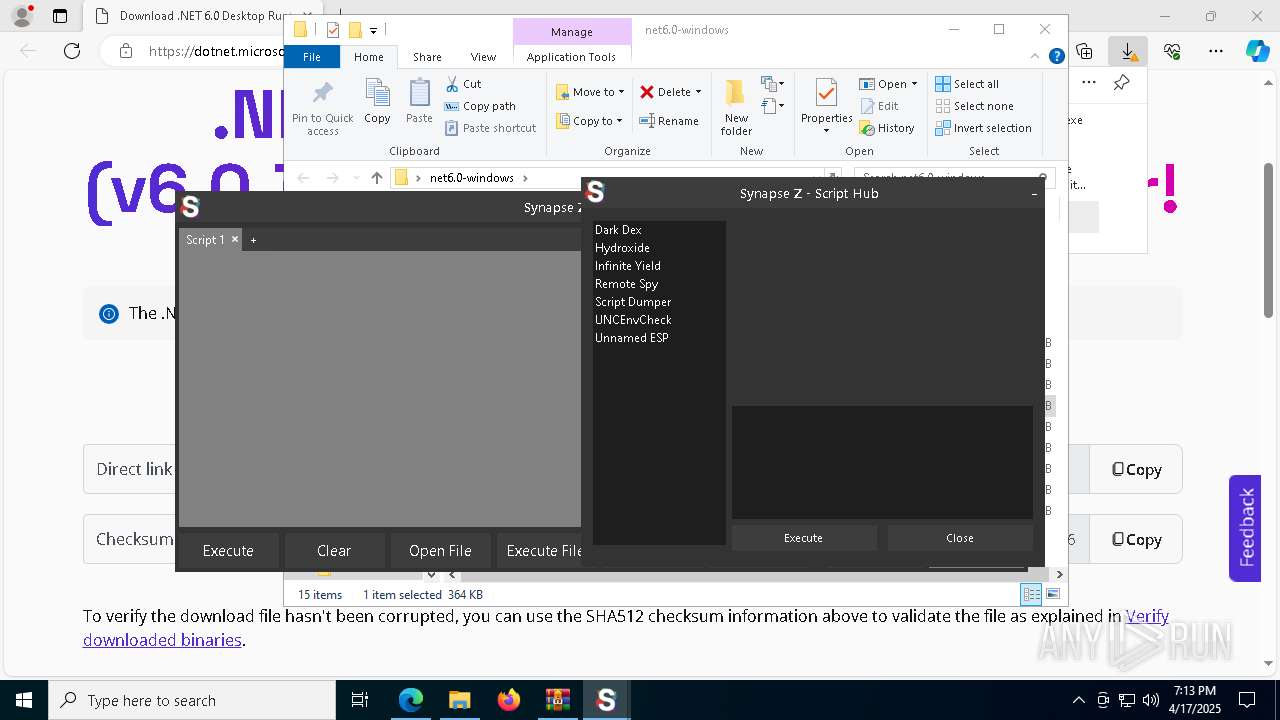Switch to large icons view in Explorer status bar
Image resolution: width=1280 pixels, height=720 pixels.
1052,594
